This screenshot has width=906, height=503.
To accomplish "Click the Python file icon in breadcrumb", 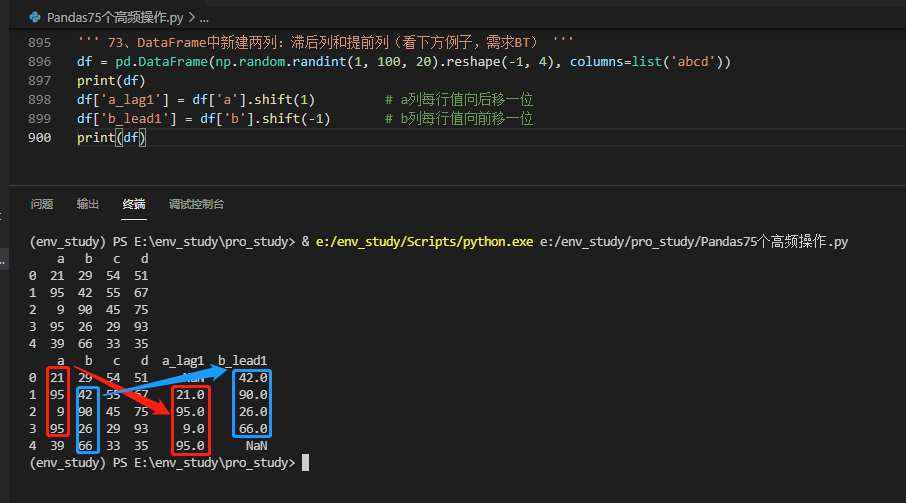I will pos(35,17).
